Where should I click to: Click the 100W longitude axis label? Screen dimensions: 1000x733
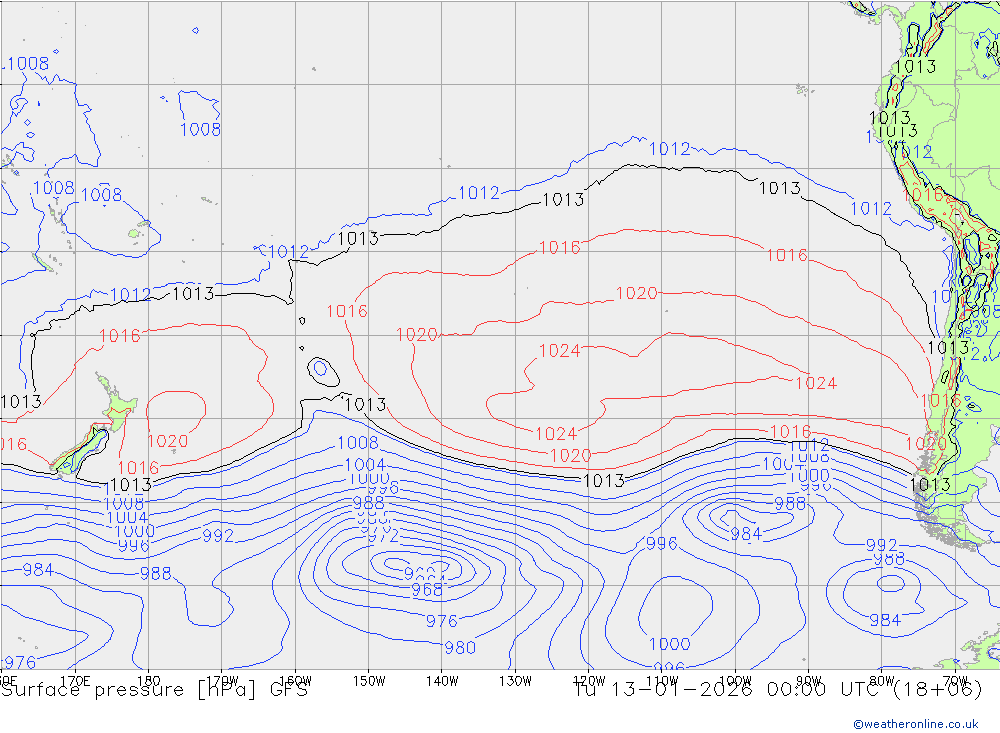(735, 681)
